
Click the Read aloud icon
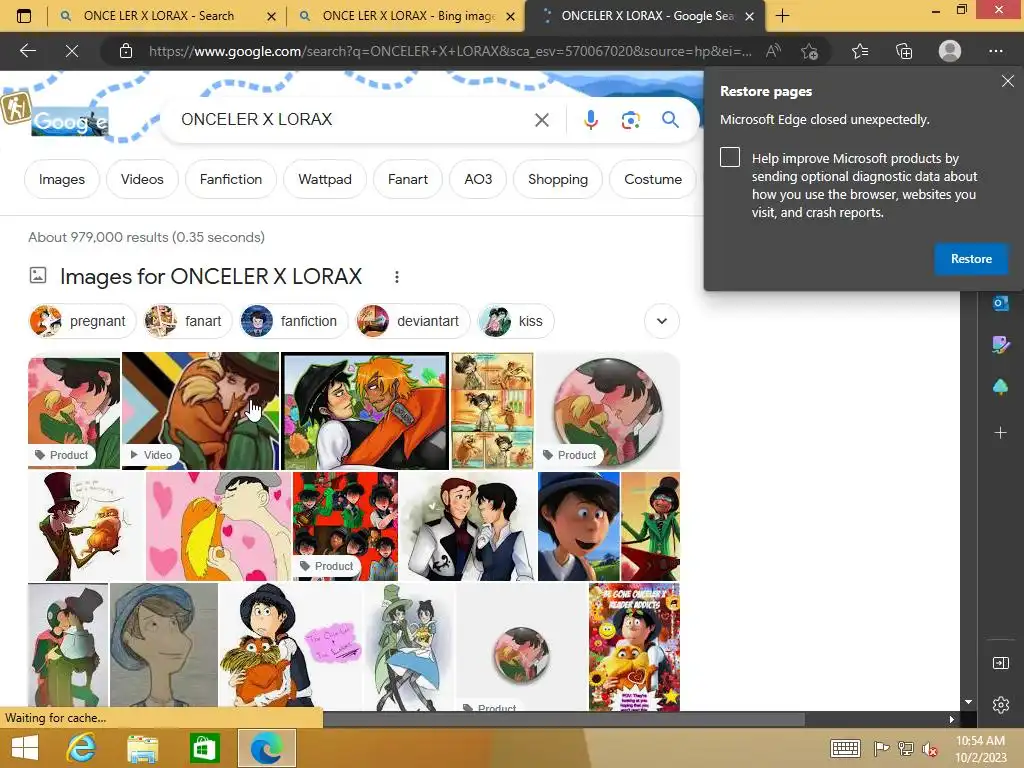[x=773, y=51]
